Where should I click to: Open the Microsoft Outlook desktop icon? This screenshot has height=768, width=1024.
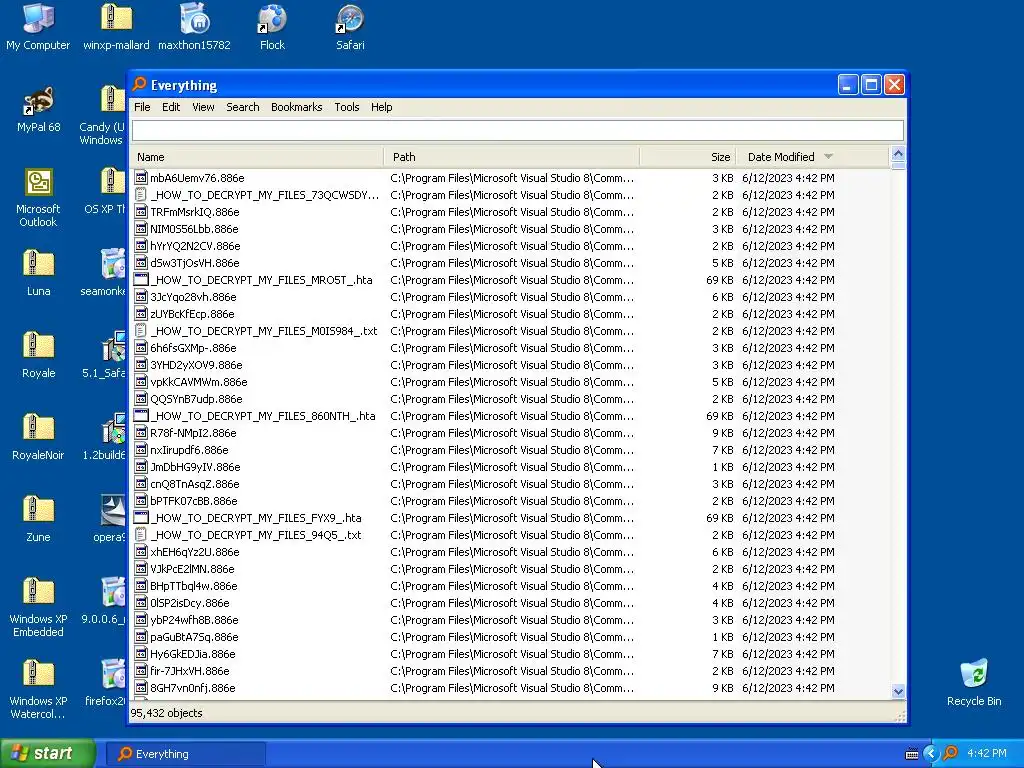(38, 197)
